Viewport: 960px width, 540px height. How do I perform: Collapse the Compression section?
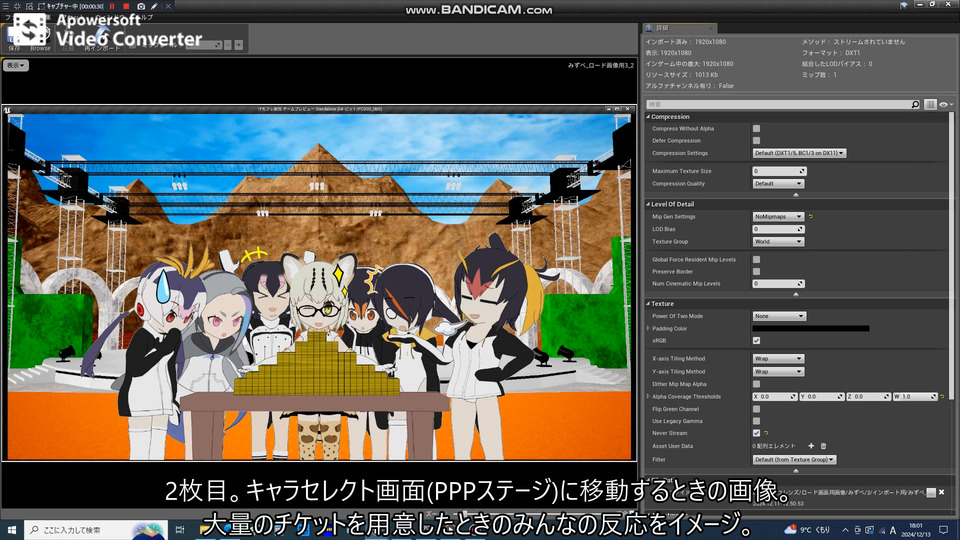pos(648,116)
